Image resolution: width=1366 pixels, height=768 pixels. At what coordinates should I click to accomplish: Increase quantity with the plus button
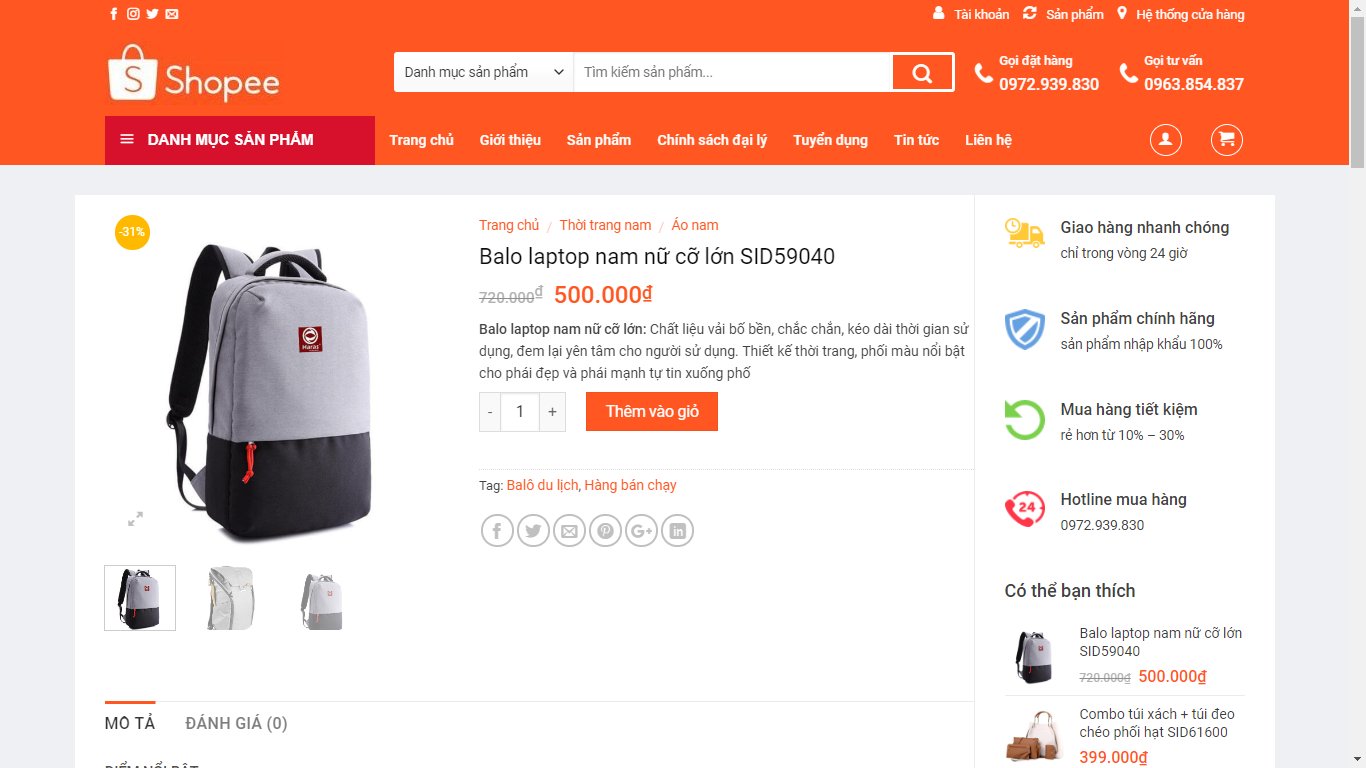(552, 412)
